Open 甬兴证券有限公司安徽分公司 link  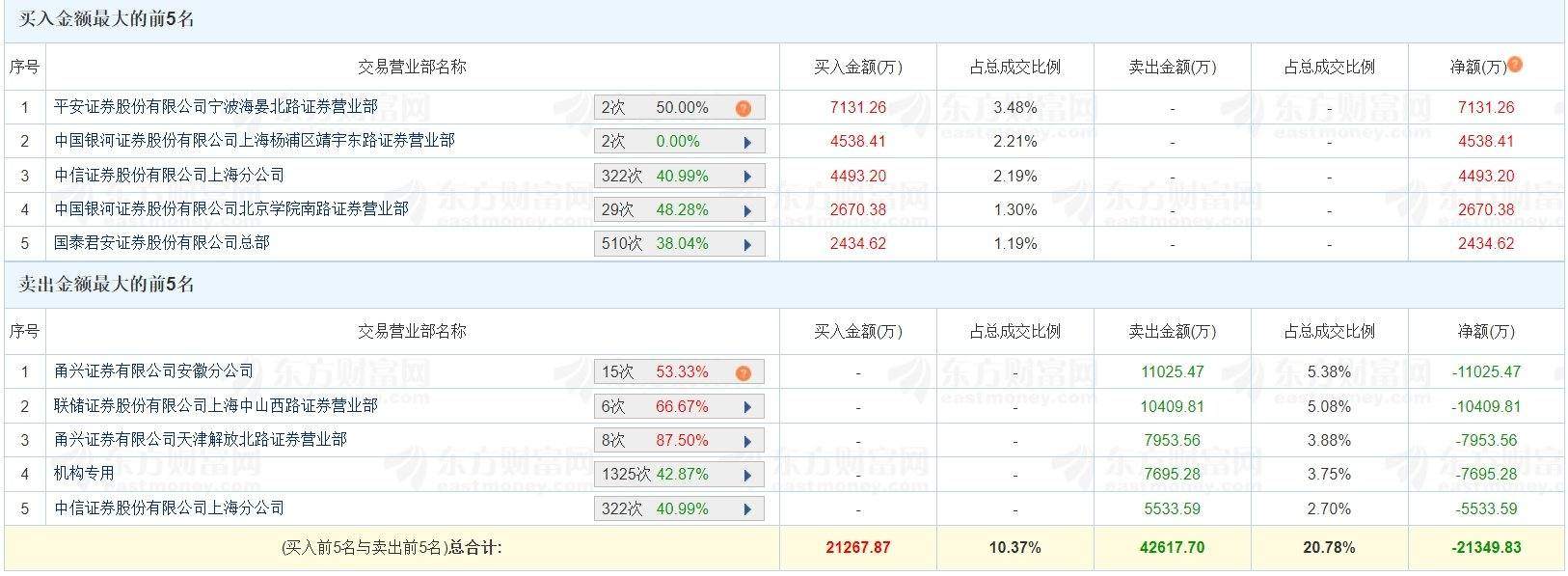tap(154, 371)
